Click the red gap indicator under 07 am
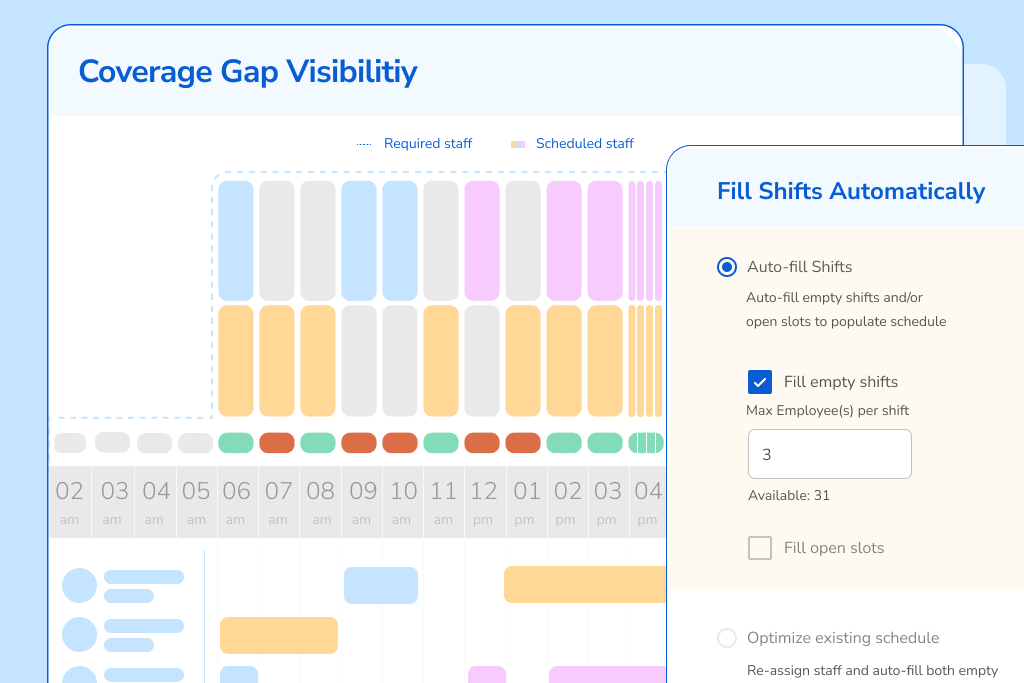1024x683 pixels. pos(277,442)
